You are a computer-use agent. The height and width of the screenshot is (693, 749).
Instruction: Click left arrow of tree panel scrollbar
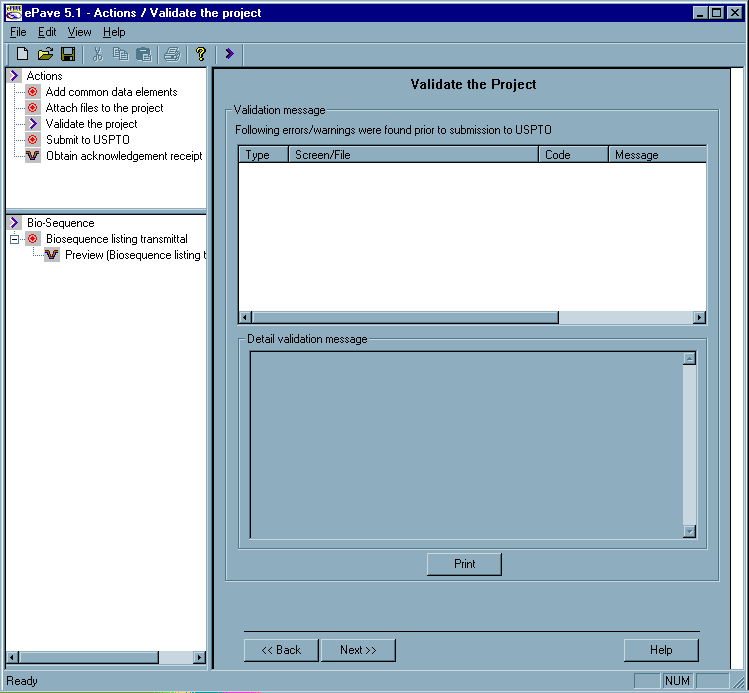click(12, 657)
